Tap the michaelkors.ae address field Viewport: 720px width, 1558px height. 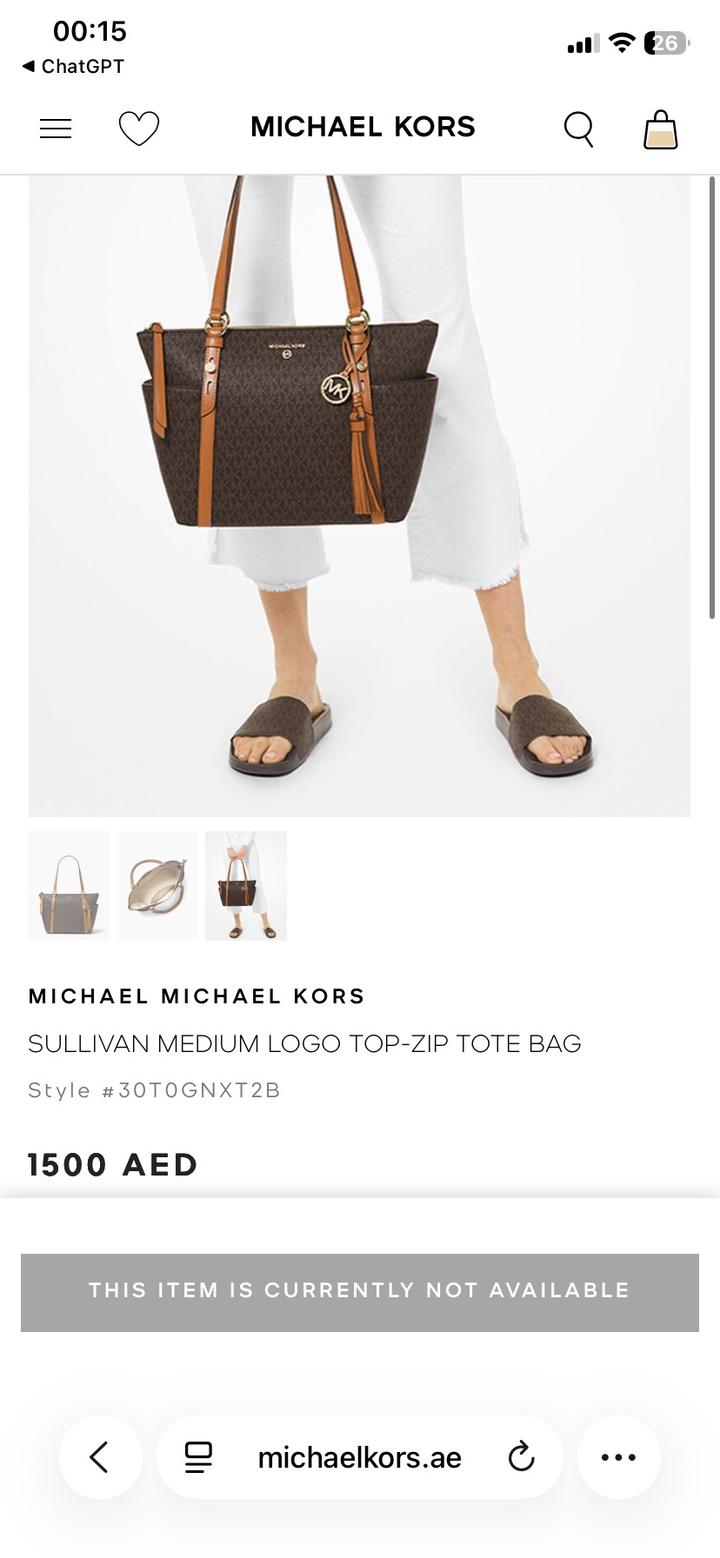pyautogui.click(x=360, y=1457)
